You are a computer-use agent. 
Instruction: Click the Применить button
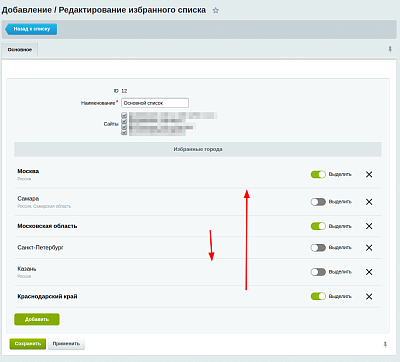pyautogui.click(x=66, y=344)
